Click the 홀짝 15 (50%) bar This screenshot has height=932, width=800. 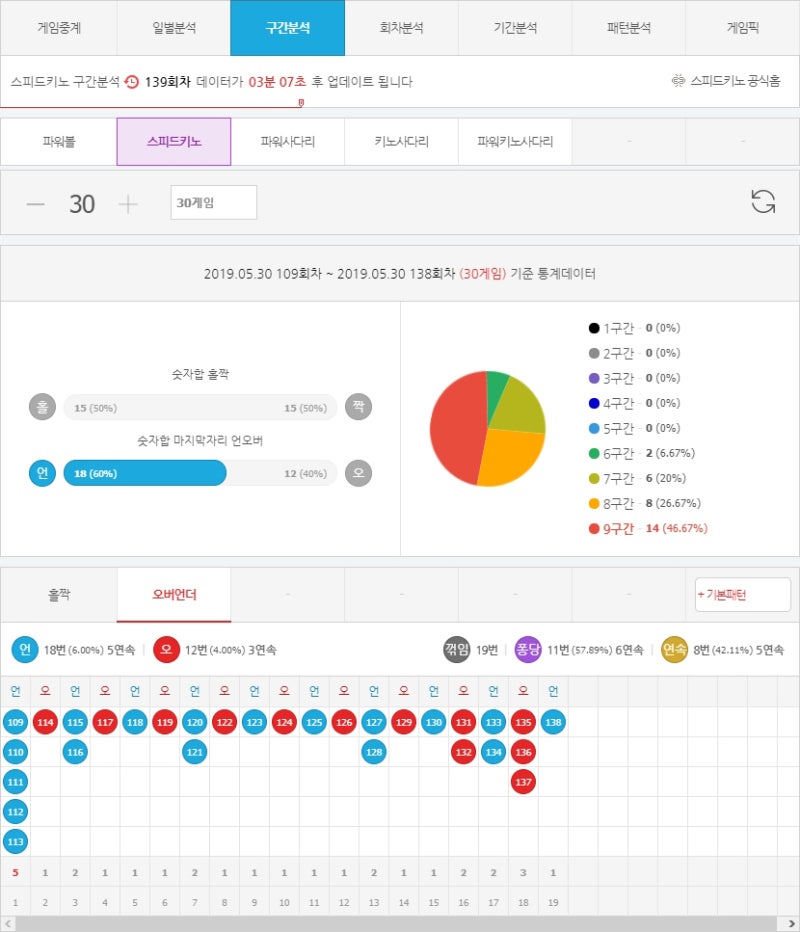point(200,408)
